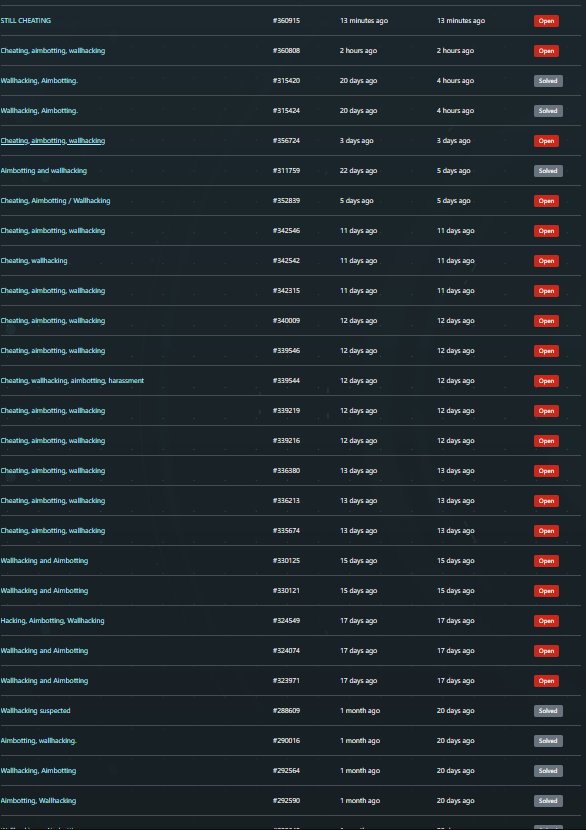Viewport: 586px width, 830px height.
Task: Open Aimbotting, wallhacking. ticket #290016
Action: (39, 741)
